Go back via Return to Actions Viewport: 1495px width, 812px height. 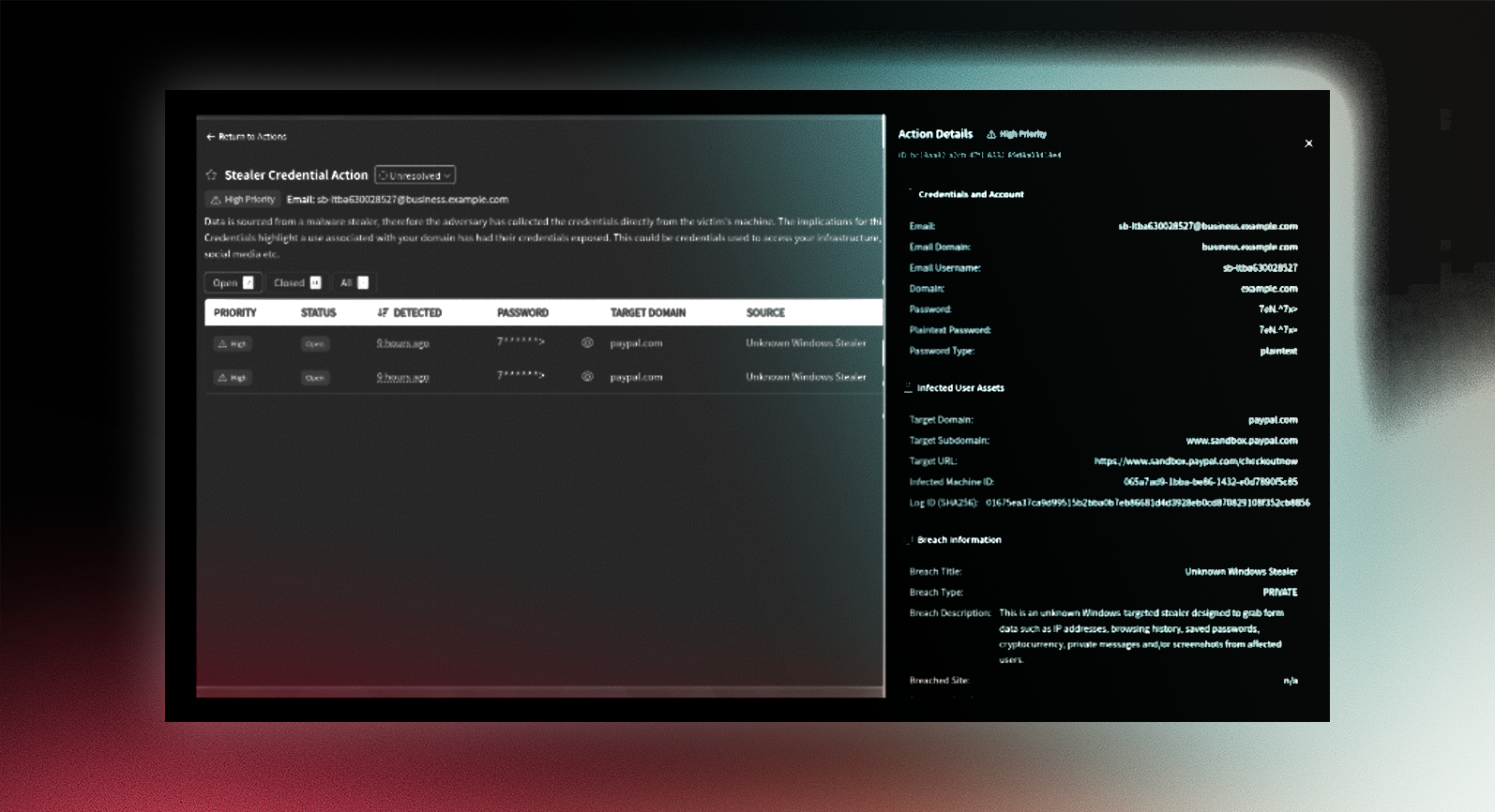pos(247,137)
